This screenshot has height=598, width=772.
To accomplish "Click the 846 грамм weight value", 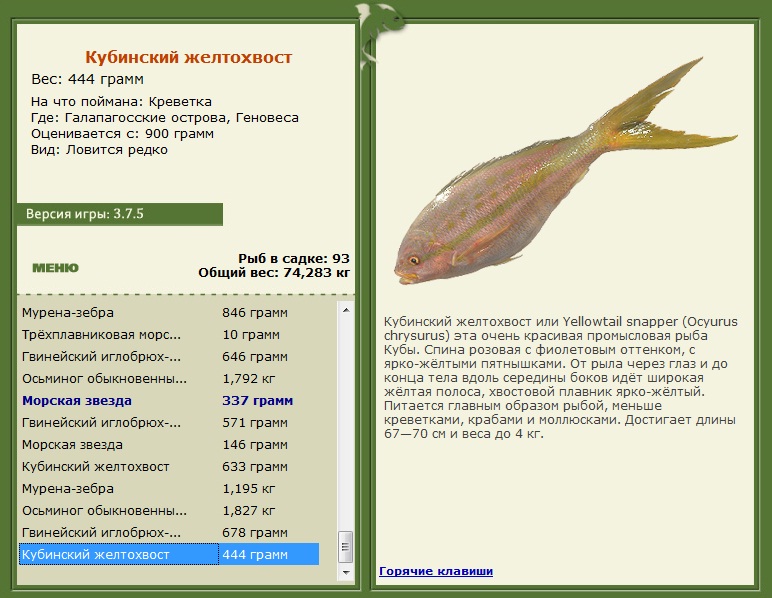I will [x=255, y=313].
